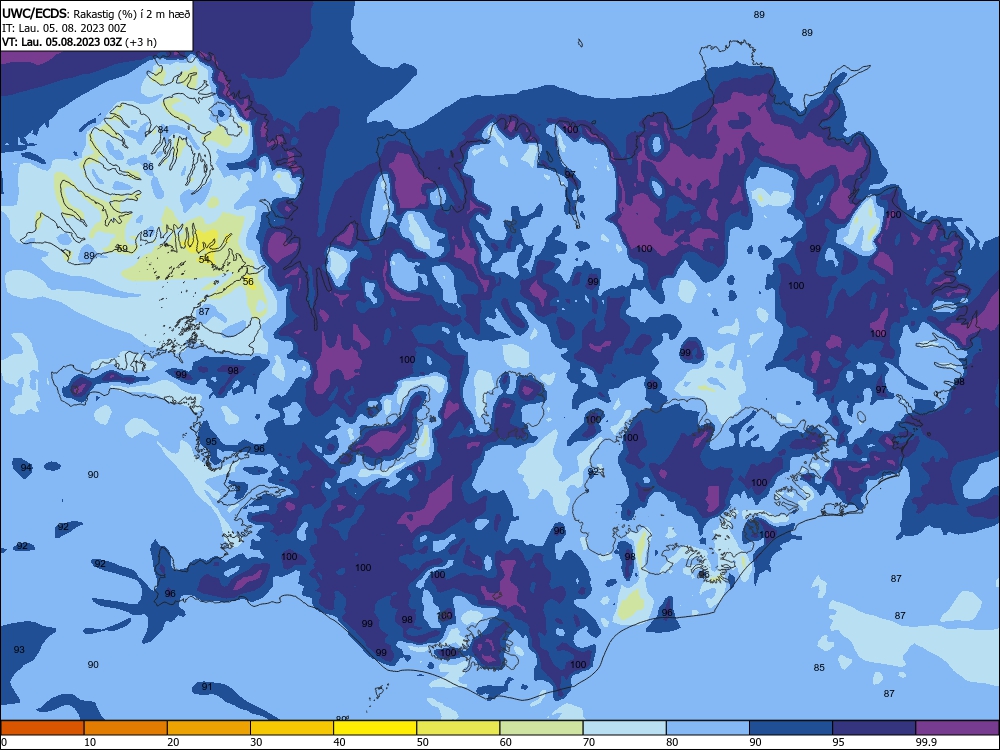This screenshot has height=750, width=1000.
Task: Click the 60–70 light green legend swatch
Action: 541,728
